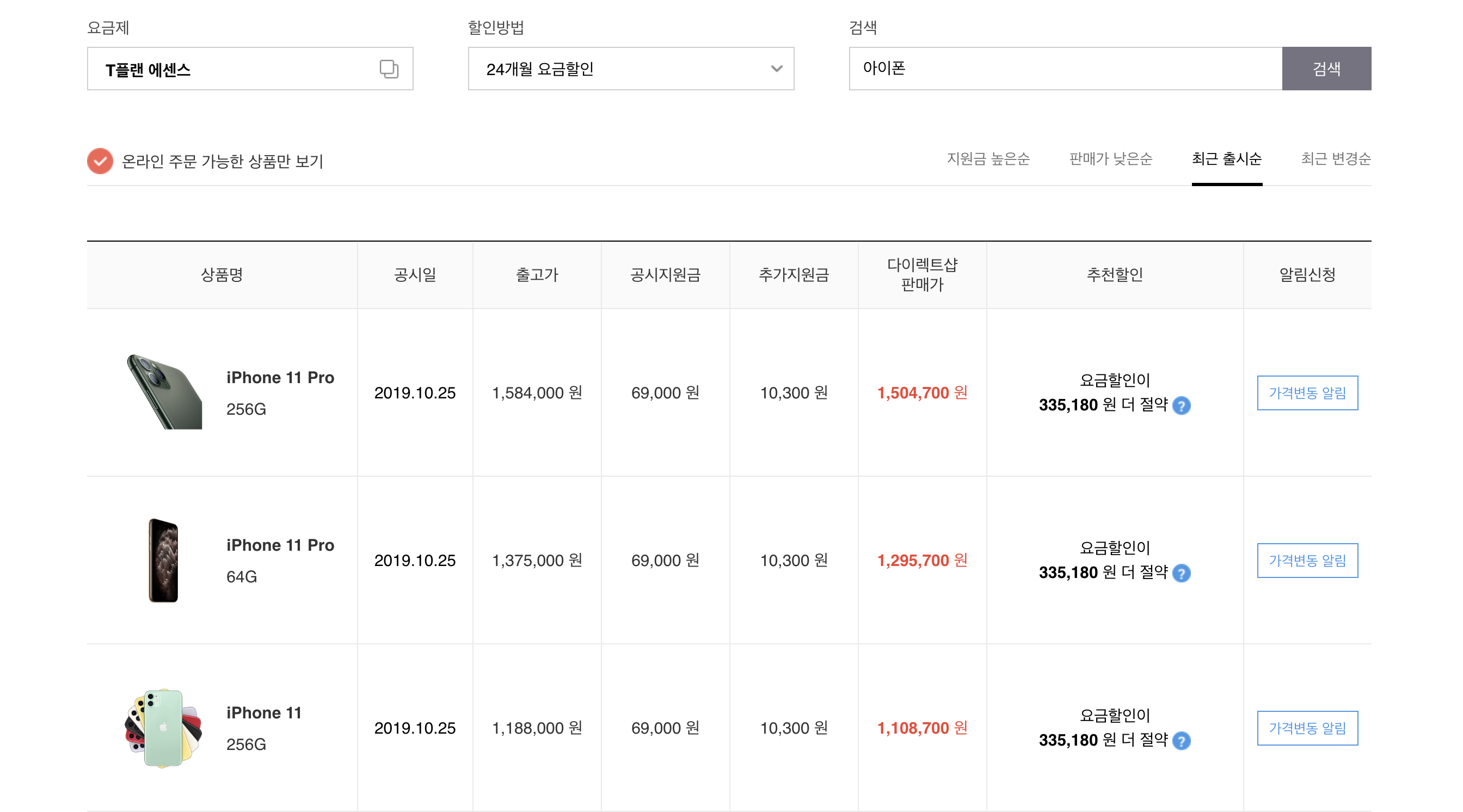1463x812 pixels.
Task: Click help icon in iPhone 11 Pro 256G row
Action: click(1181, 405)
